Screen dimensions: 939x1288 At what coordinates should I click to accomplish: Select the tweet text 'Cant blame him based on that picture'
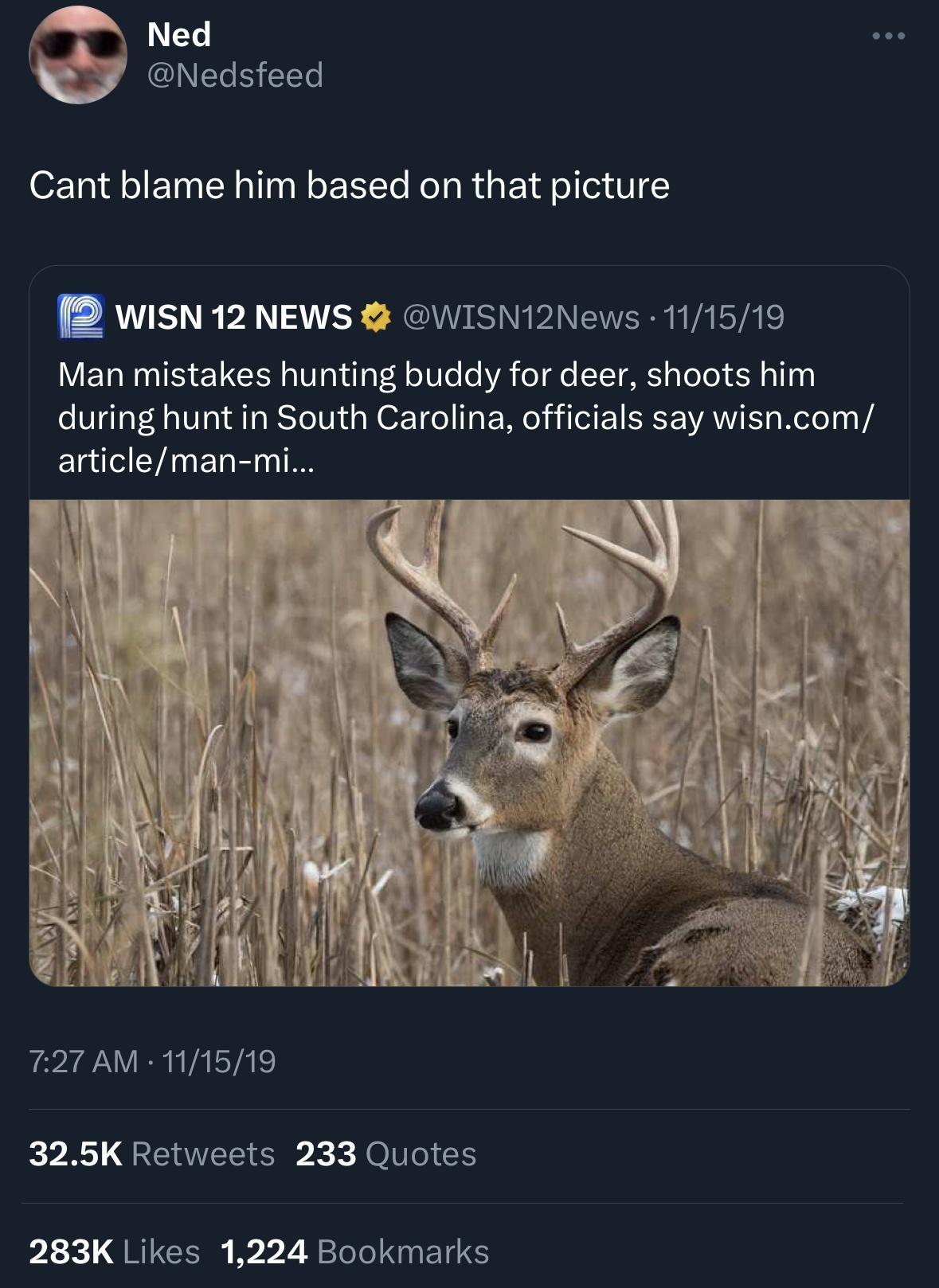click(351, 185)
